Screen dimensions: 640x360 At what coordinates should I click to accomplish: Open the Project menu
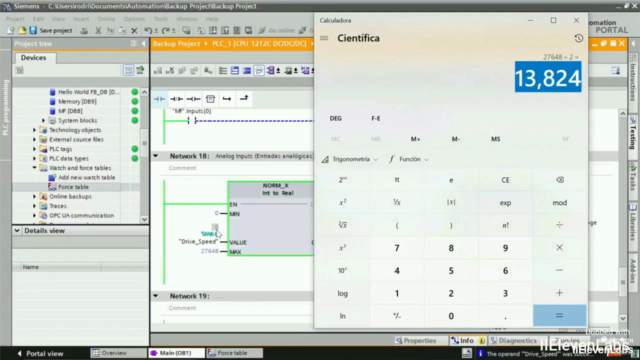15,19
